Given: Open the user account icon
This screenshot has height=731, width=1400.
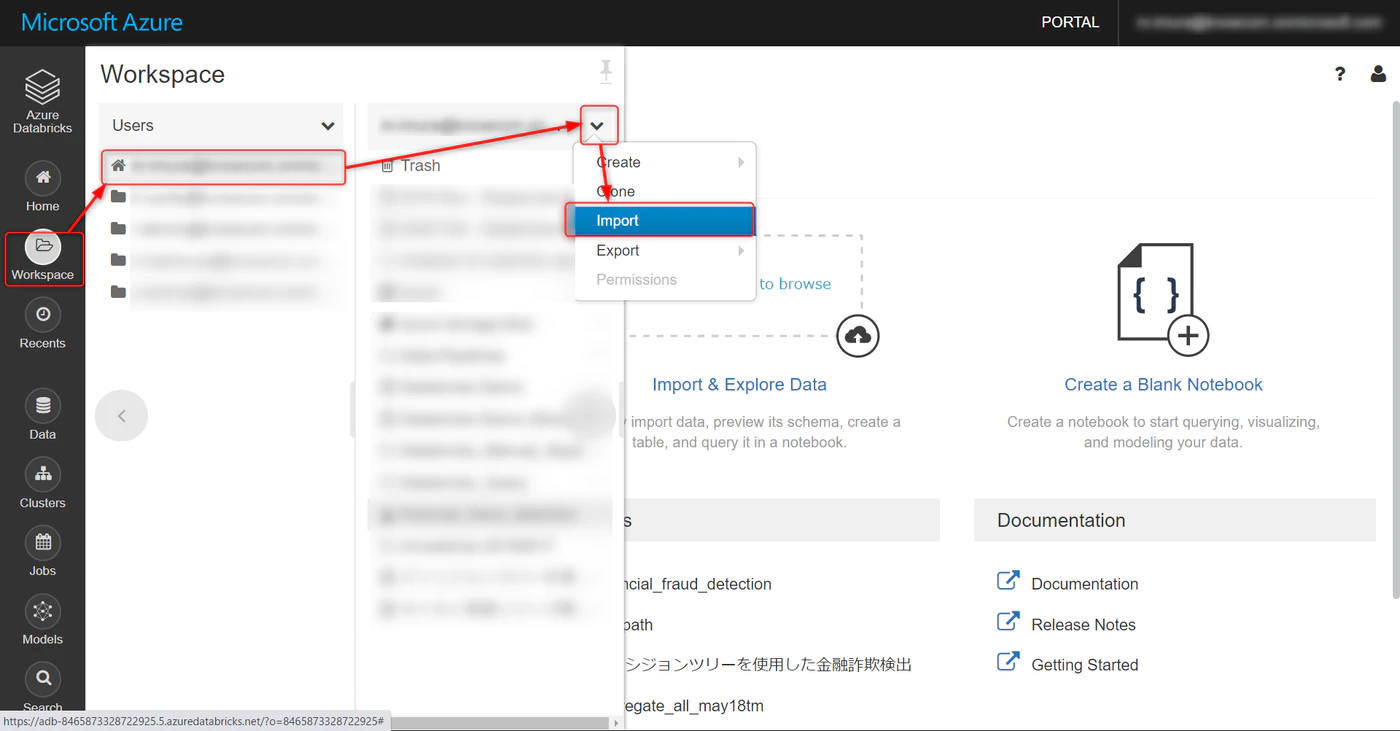Looking at the screenshot, I should coord(1378,73).
